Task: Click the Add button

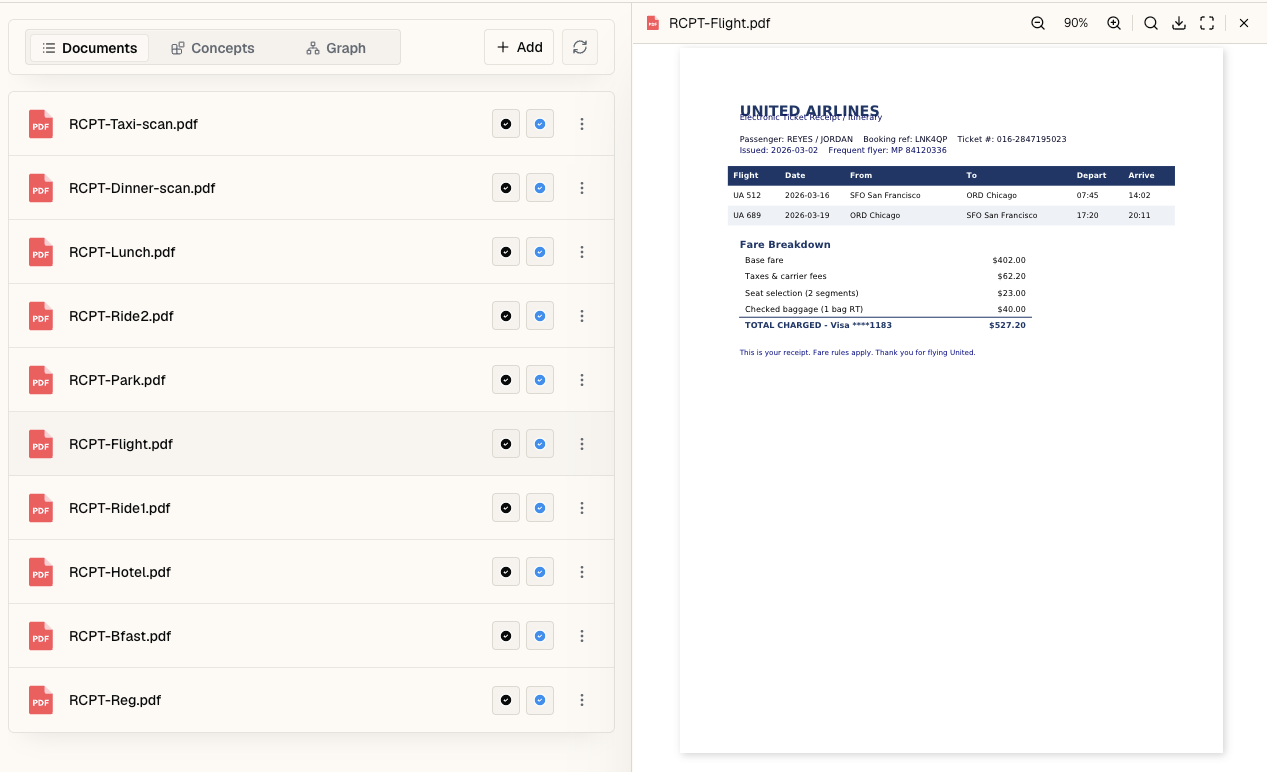Action: [519, 47]
